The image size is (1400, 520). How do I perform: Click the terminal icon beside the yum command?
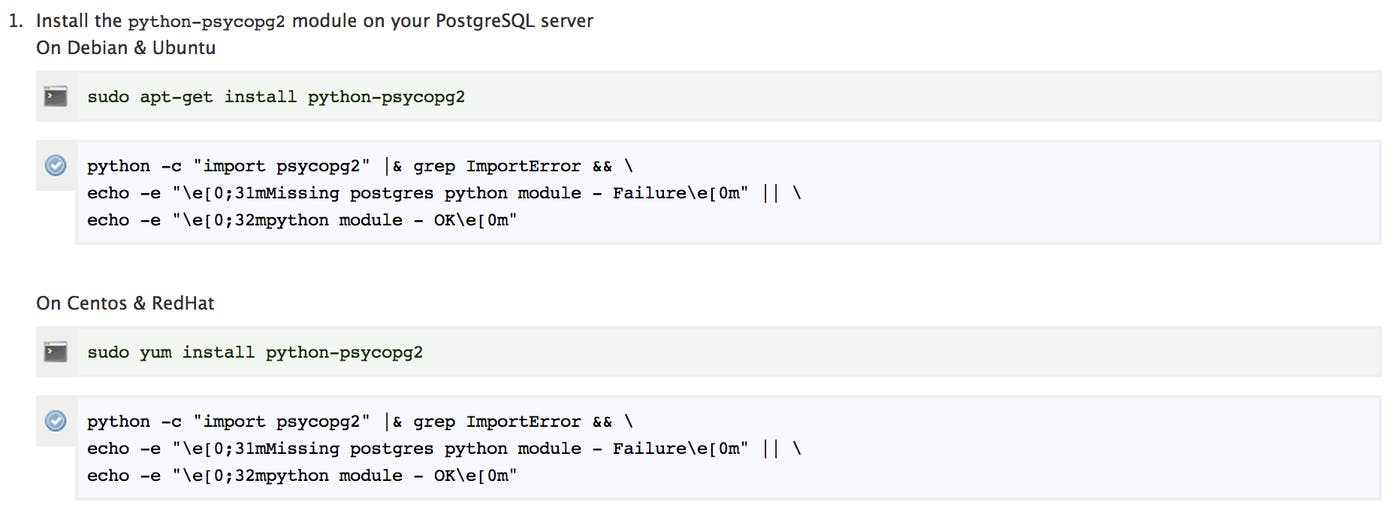56,352
